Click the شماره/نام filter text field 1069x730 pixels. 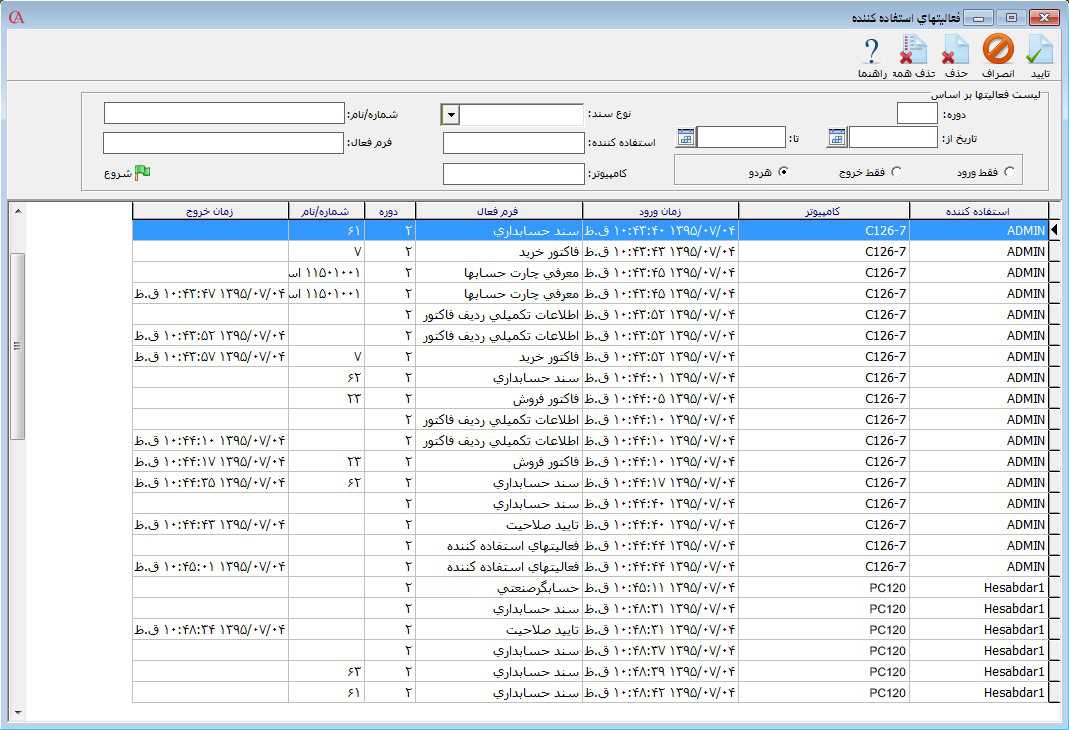pos(224,114)
